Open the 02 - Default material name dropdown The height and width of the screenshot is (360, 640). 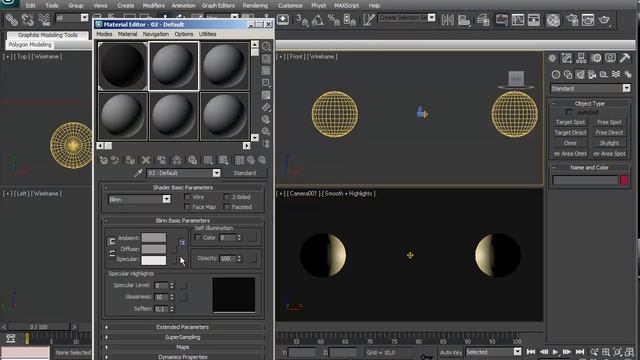point(216,173)
